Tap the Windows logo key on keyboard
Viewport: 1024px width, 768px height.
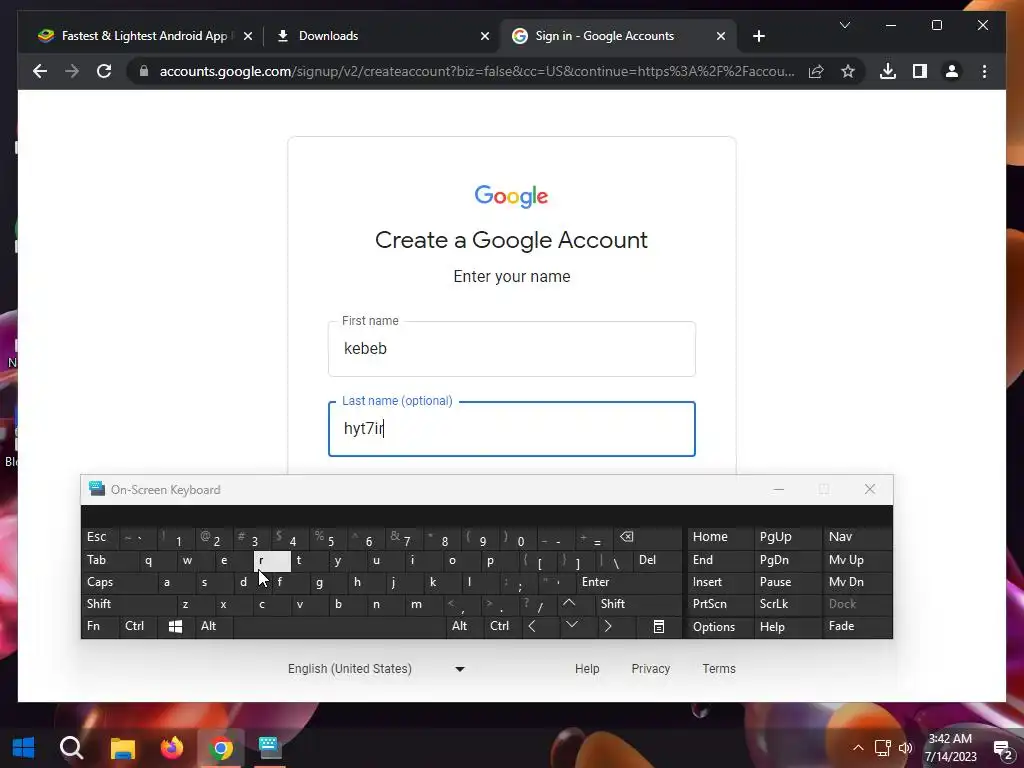click(x=175, y=626)
